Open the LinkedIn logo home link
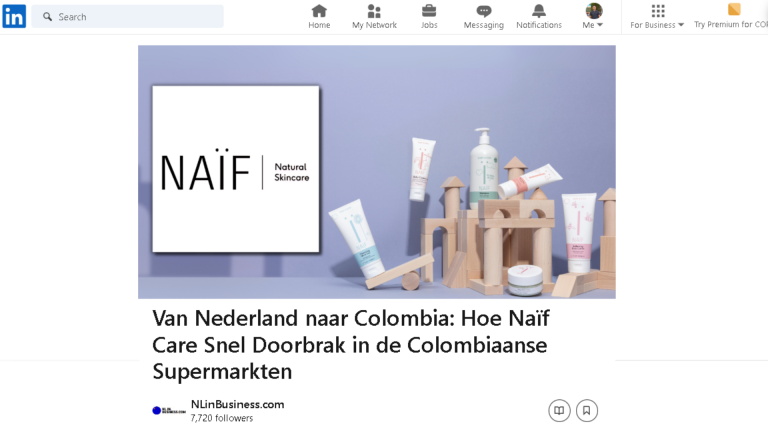 pyautogui.click(x=14, y=16)
